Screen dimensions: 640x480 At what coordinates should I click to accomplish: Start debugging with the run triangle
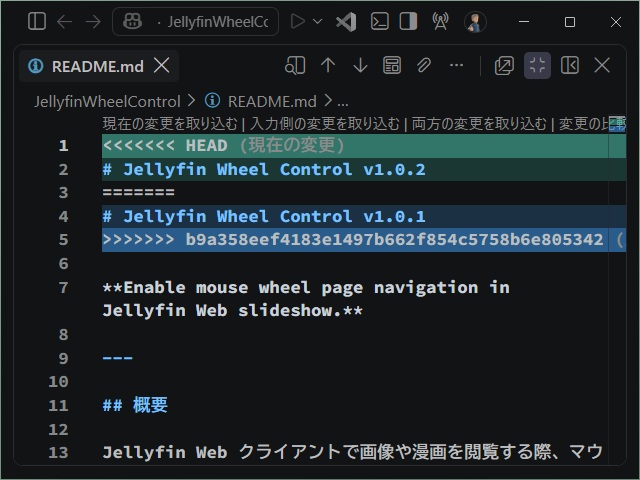click(298, 21)
